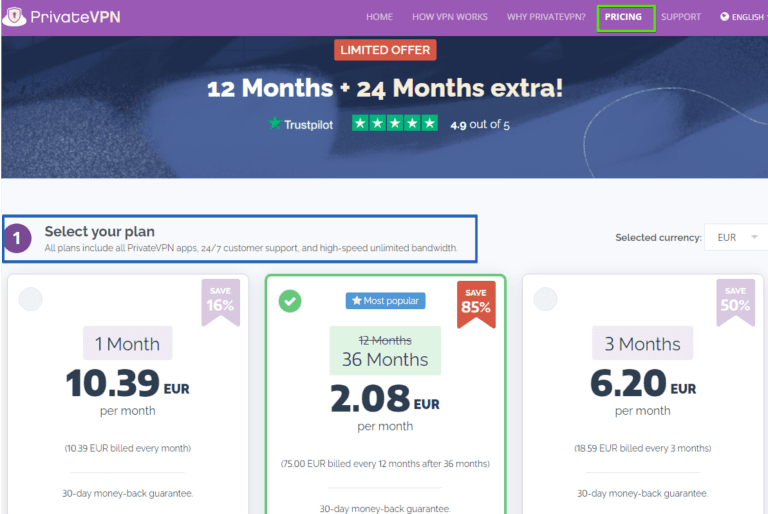Viewport: 768px width, 514px height.
Task: Go to the Support page
Action: click(681, 17)
